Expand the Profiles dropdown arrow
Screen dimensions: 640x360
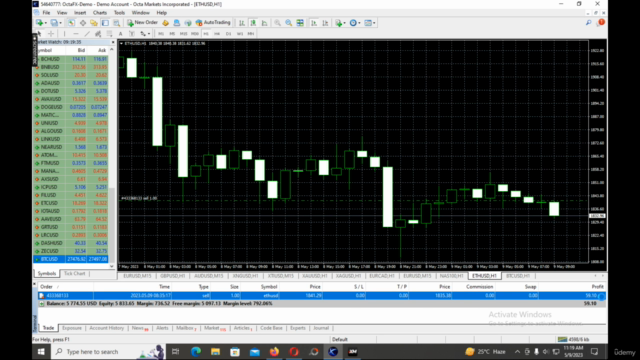[60, 23]
